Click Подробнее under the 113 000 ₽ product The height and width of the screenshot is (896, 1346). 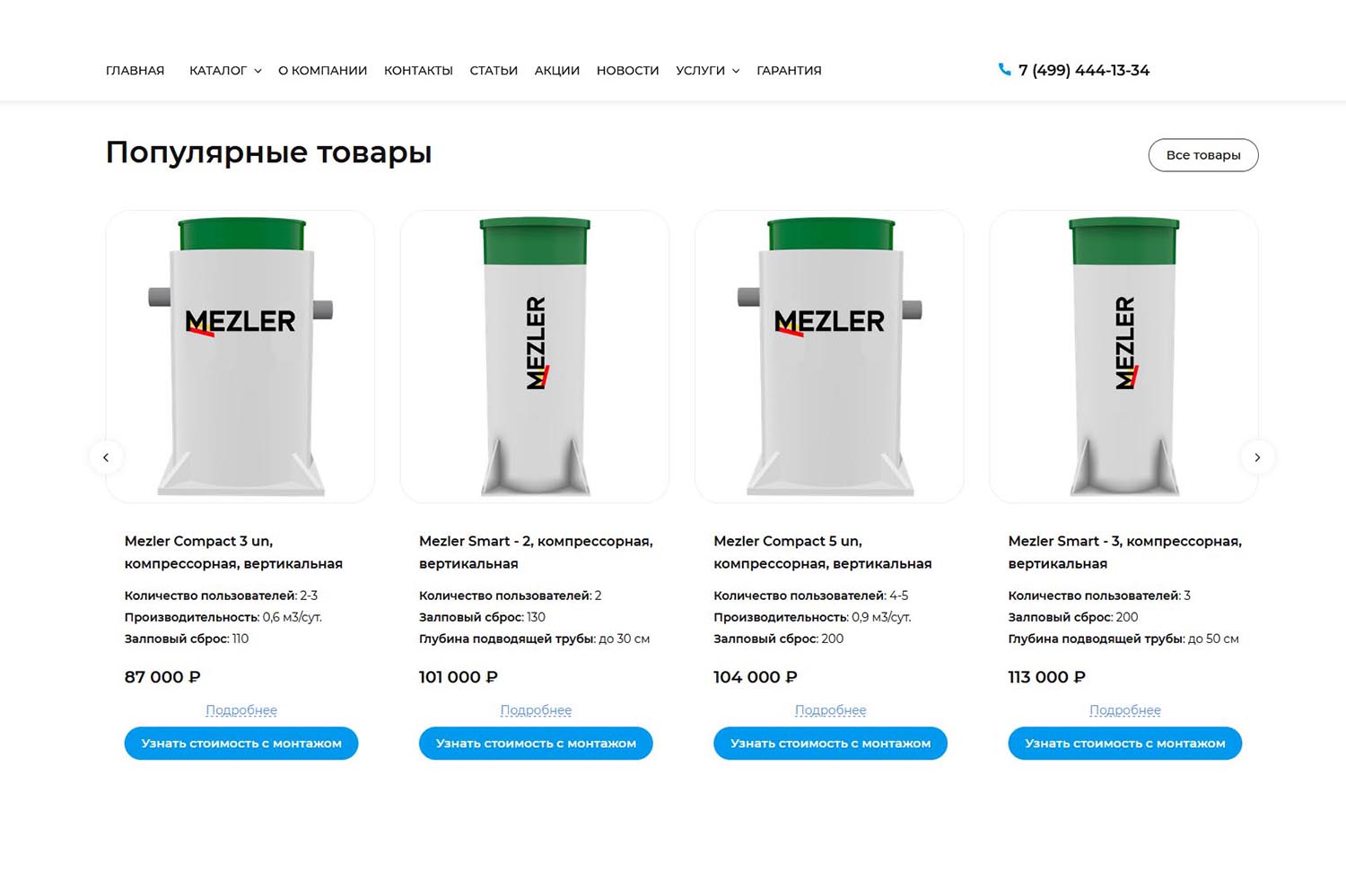click(x=1125, y=710)
